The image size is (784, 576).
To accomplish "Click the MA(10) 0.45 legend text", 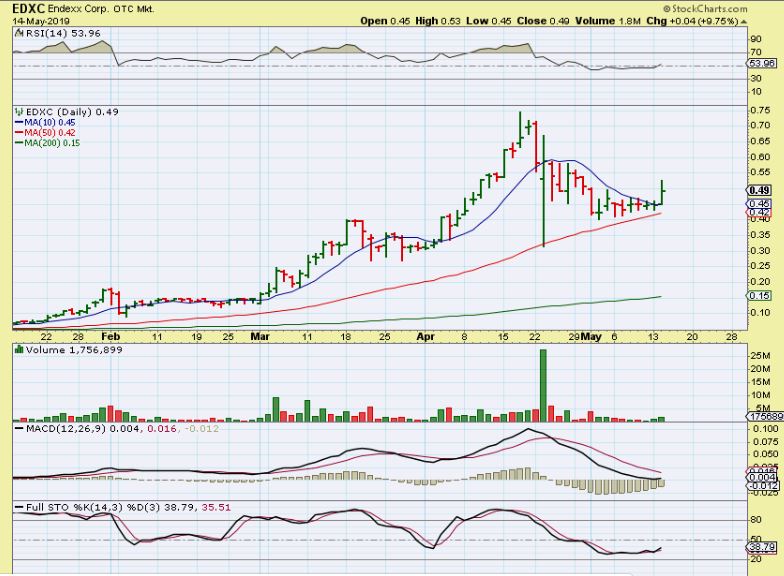I will tap(50, 122).
